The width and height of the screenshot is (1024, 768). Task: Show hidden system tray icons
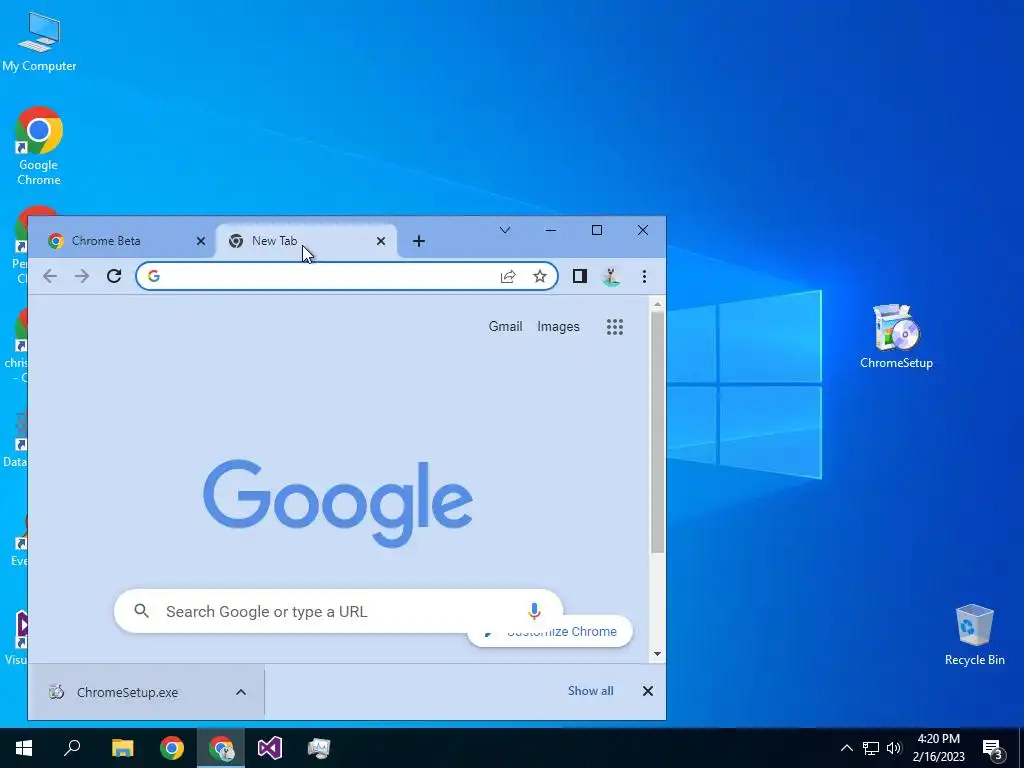pyautogui.click(x=846, y=748)
